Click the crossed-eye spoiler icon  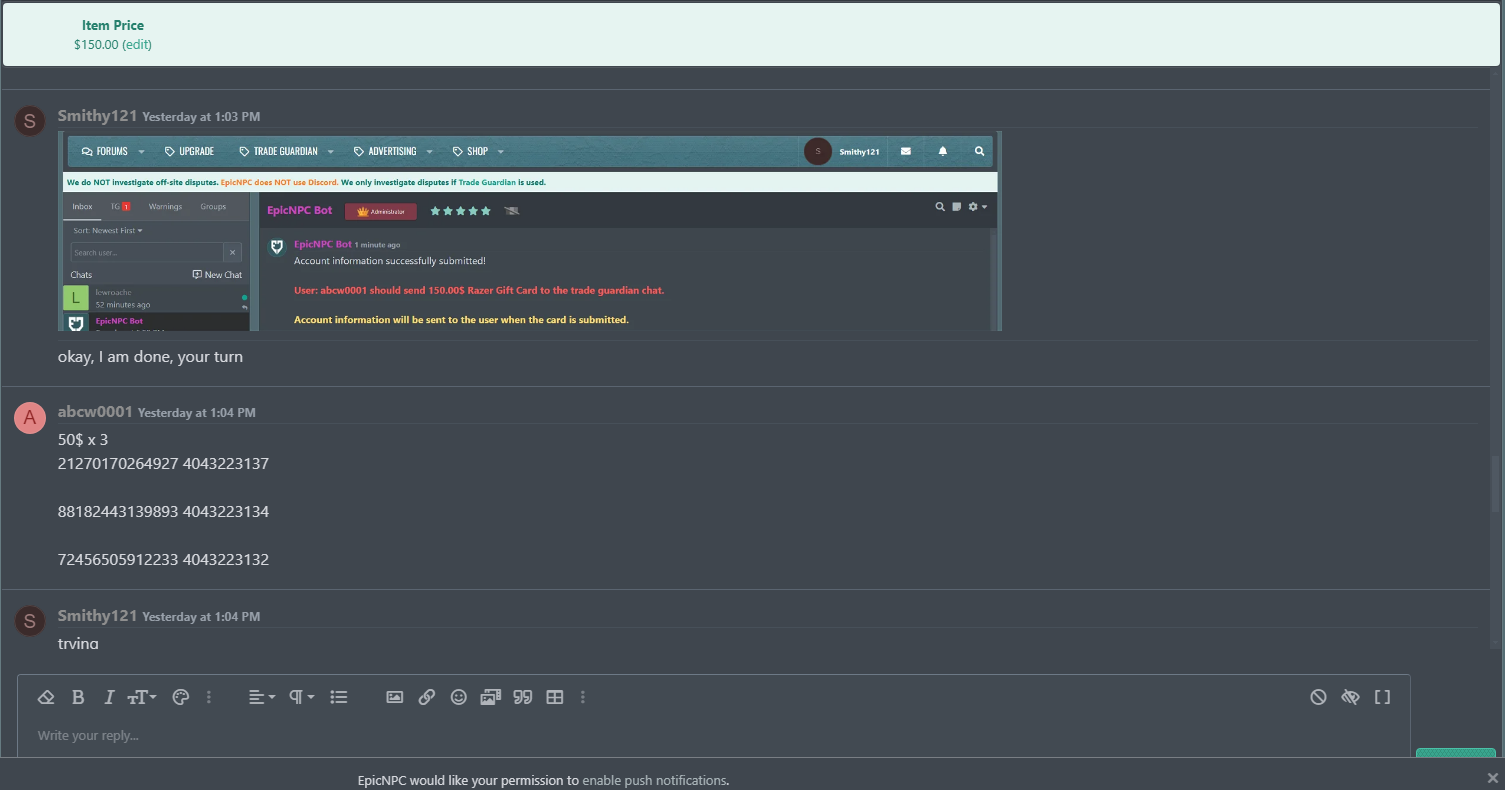click(x=1350, y=697)
